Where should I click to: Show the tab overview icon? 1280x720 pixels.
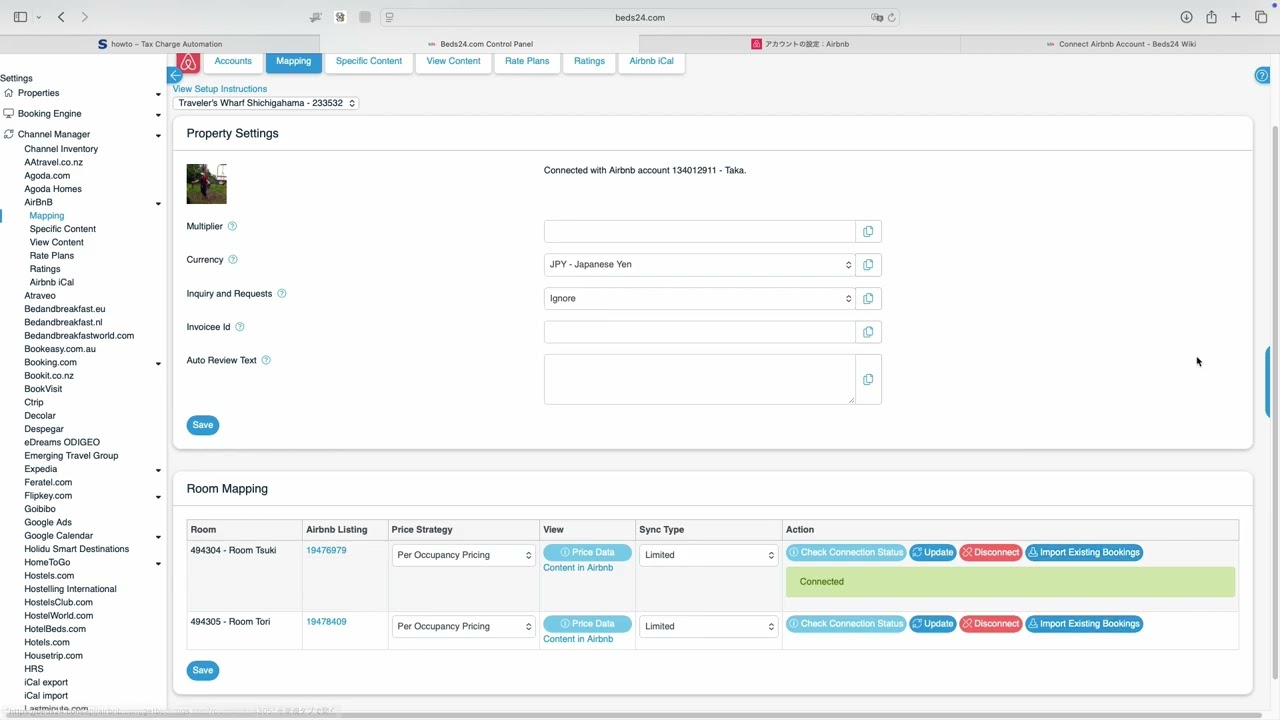[x=1261, y=17]
